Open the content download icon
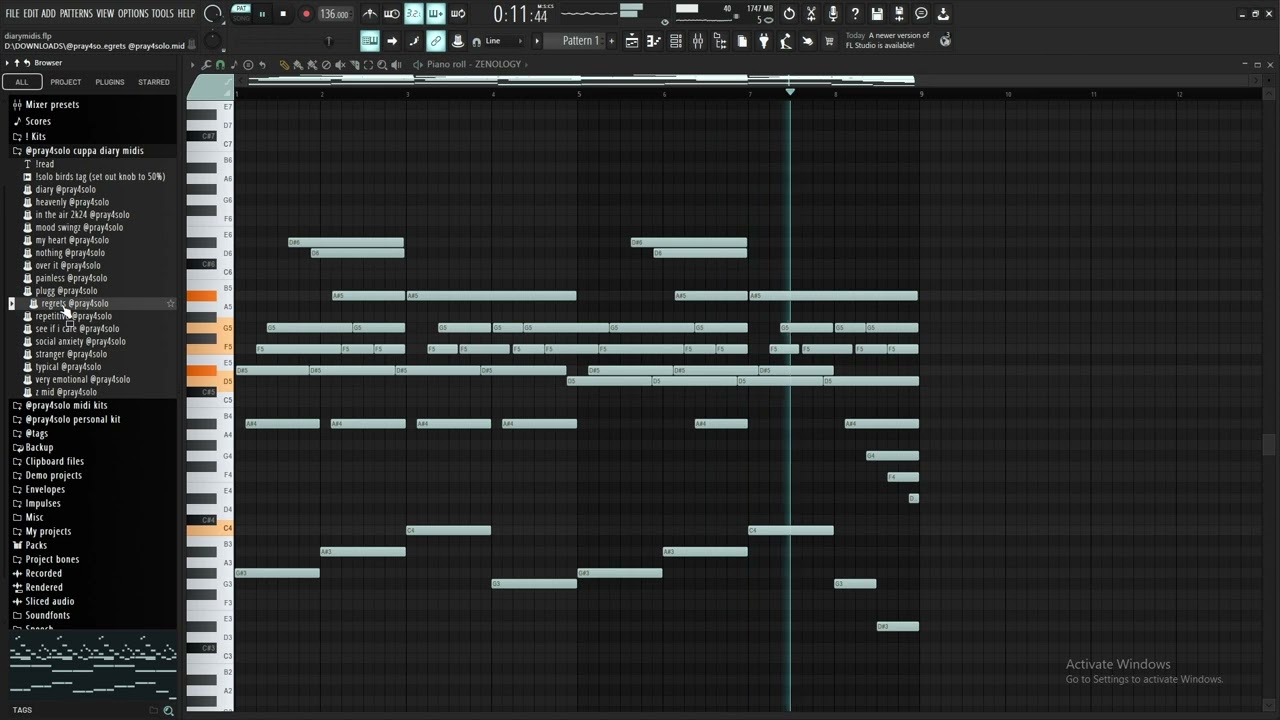Screen dimensions: 1280x720 (x=942, y=14)
